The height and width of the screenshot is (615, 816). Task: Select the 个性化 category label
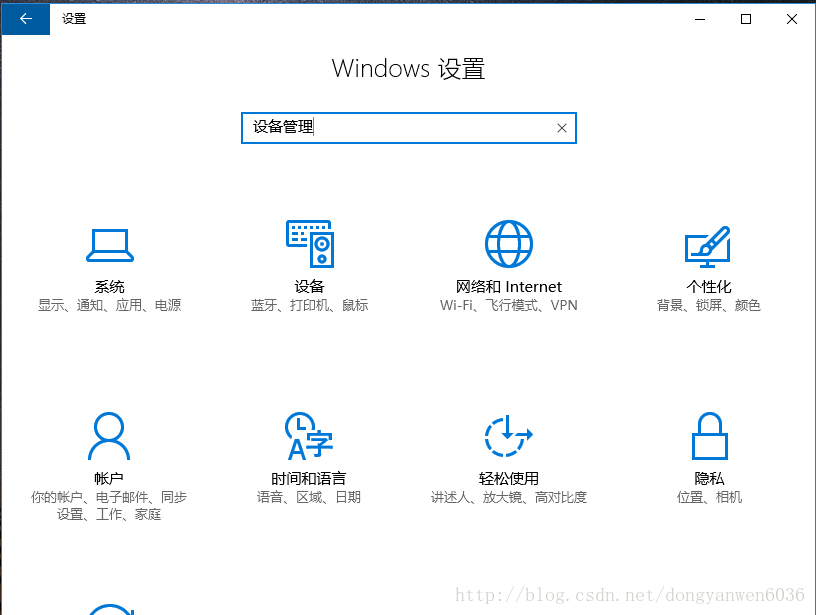click(709, 287)
